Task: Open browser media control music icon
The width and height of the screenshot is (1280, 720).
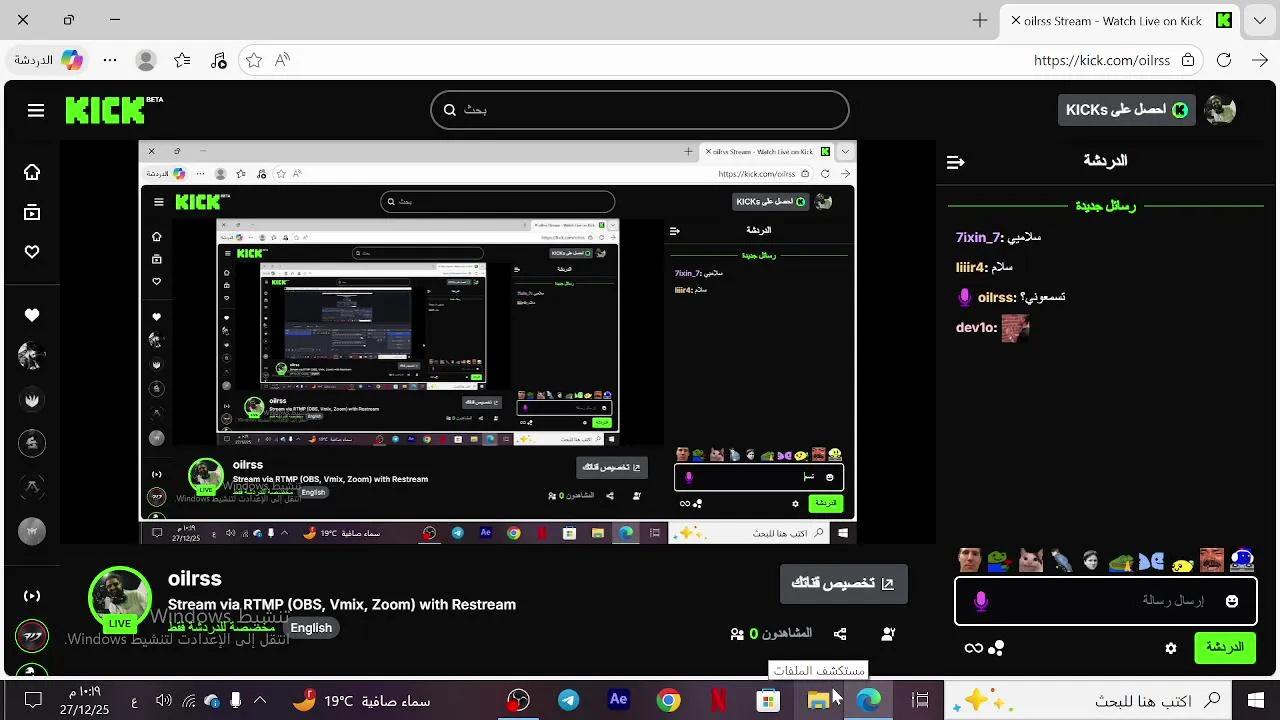Action: point(219,60)
